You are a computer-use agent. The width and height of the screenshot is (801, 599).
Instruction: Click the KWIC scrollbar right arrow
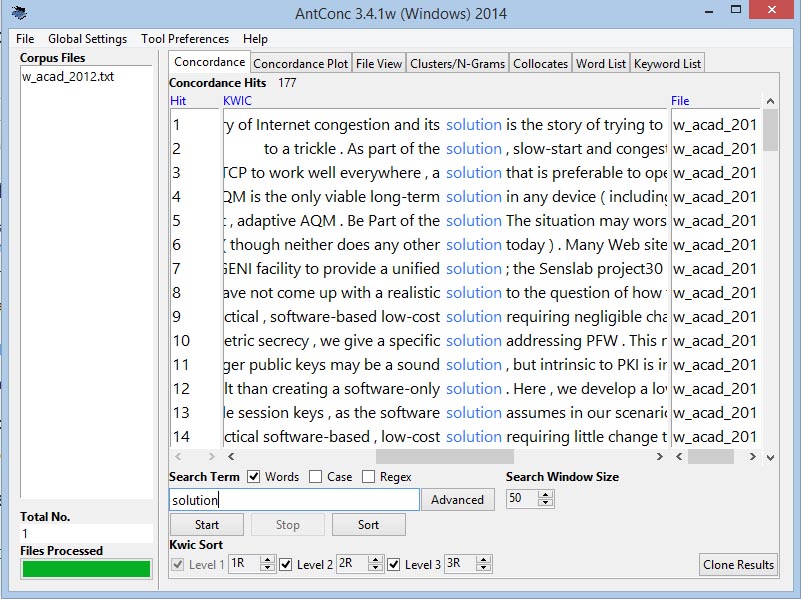point(659,457)
